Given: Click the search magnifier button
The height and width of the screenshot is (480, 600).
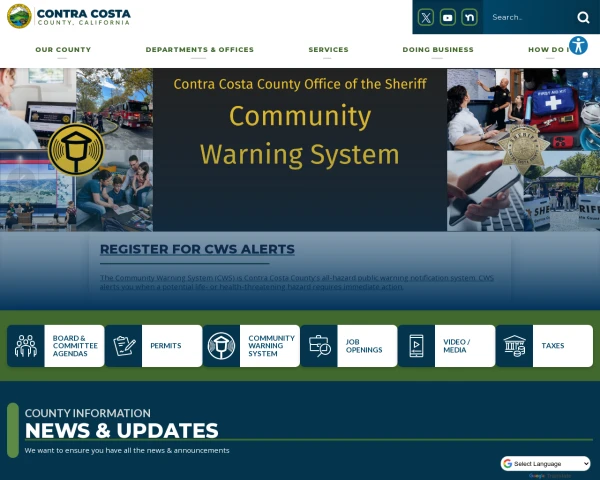Looking at the screenshot, I should pos(583,17).
